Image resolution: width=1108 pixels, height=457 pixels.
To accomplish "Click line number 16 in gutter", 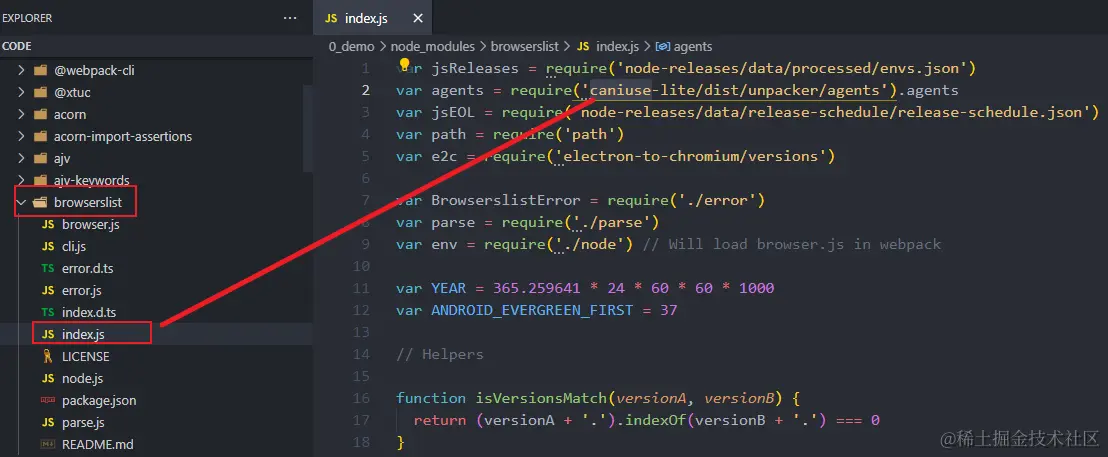I will 361,398.
